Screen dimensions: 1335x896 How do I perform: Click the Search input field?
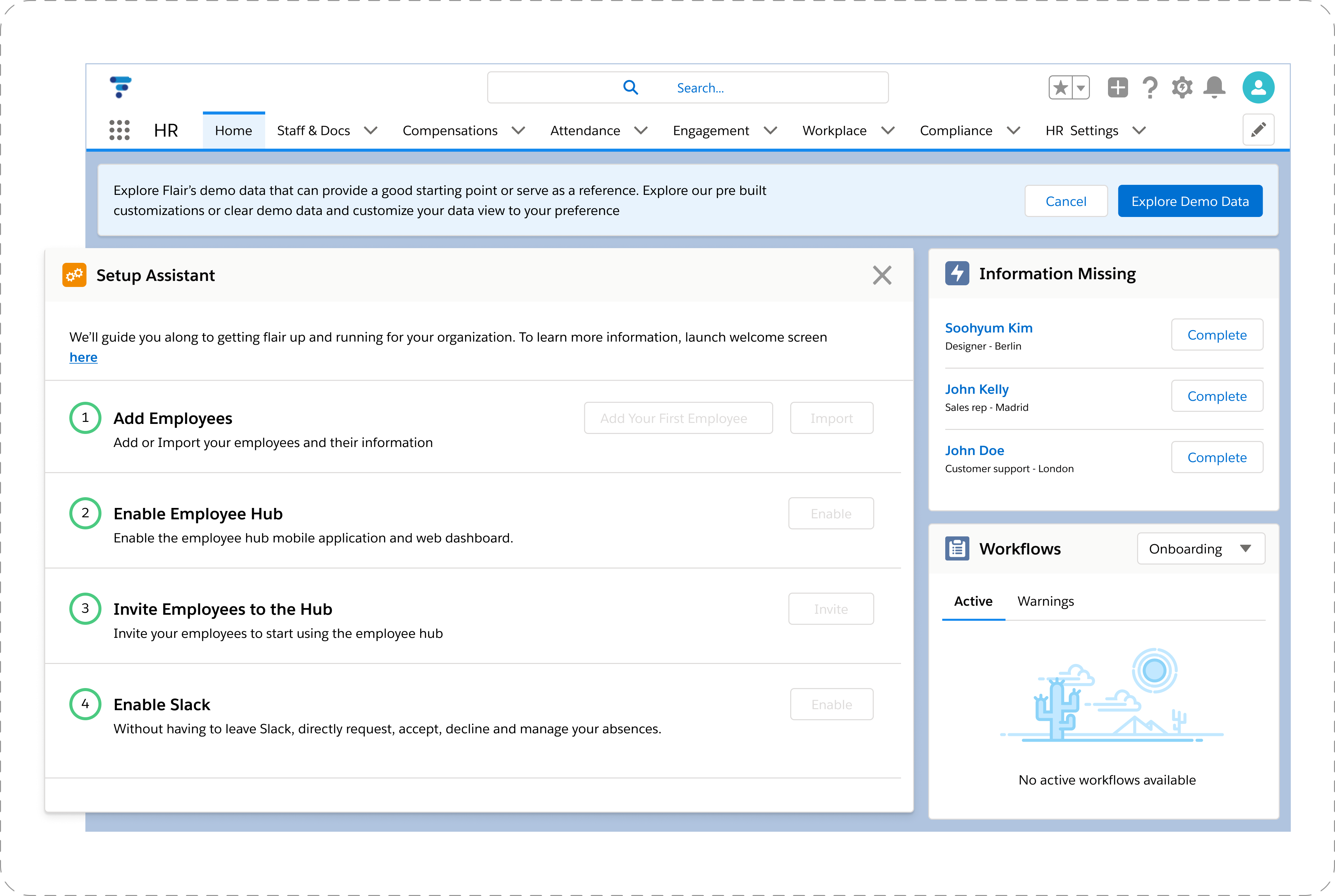click(x=687, y=88)
